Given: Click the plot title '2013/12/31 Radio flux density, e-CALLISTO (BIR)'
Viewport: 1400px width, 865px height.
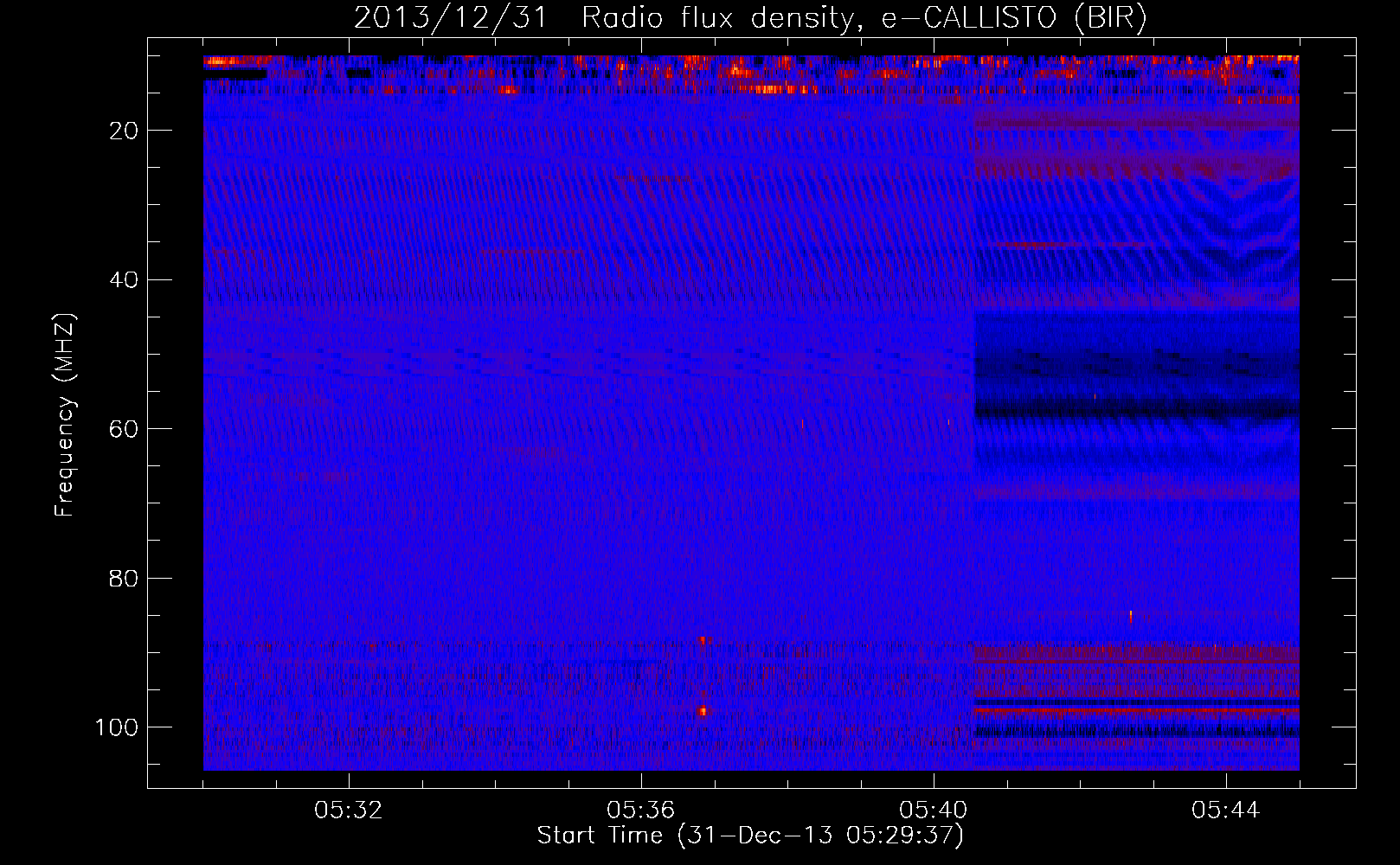Looking at the screenshot, I should coord(750,18).
